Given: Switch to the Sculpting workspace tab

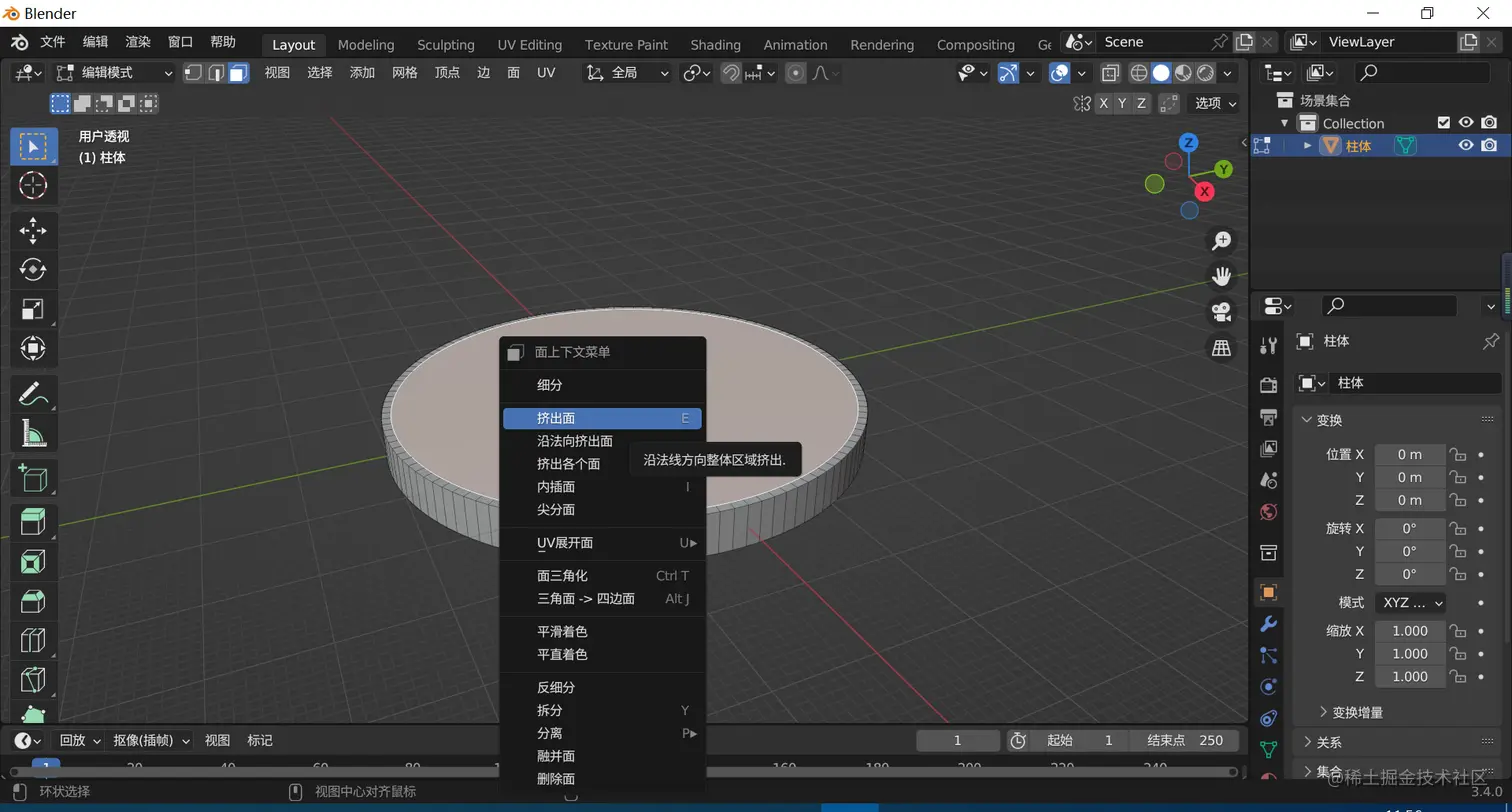Looking at the screenshot, I should pos(446,45).
